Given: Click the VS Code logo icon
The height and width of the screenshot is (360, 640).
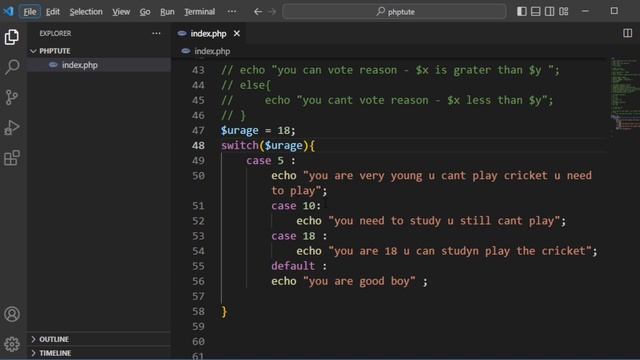Looking at the screenshot, I should click(8, 11).
